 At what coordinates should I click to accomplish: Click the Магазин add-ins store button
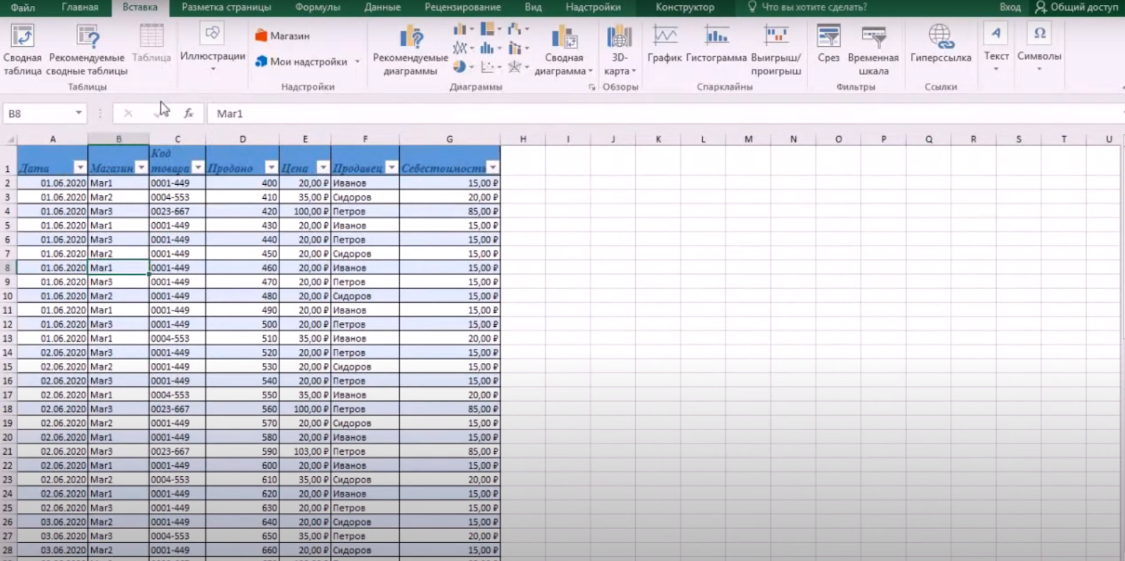(282, 36)
